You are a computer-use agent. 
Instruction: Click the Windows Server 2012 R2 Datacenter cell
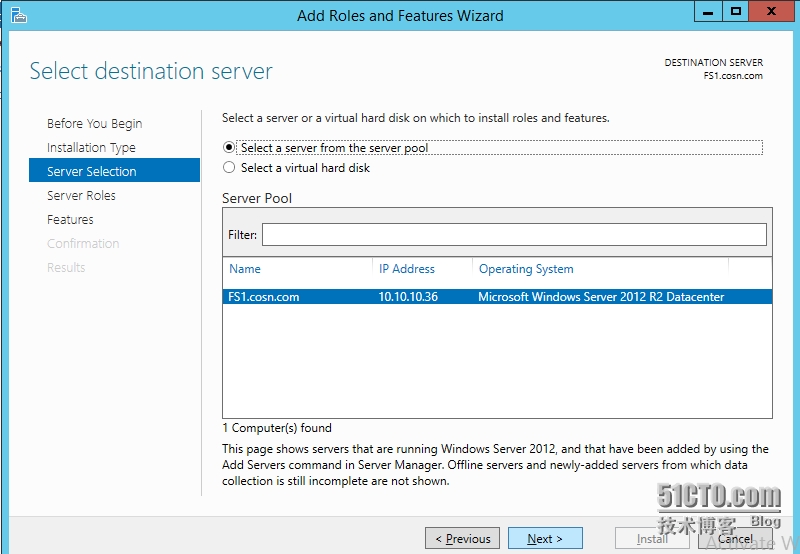pyautogui.click(x=601, y=296)
